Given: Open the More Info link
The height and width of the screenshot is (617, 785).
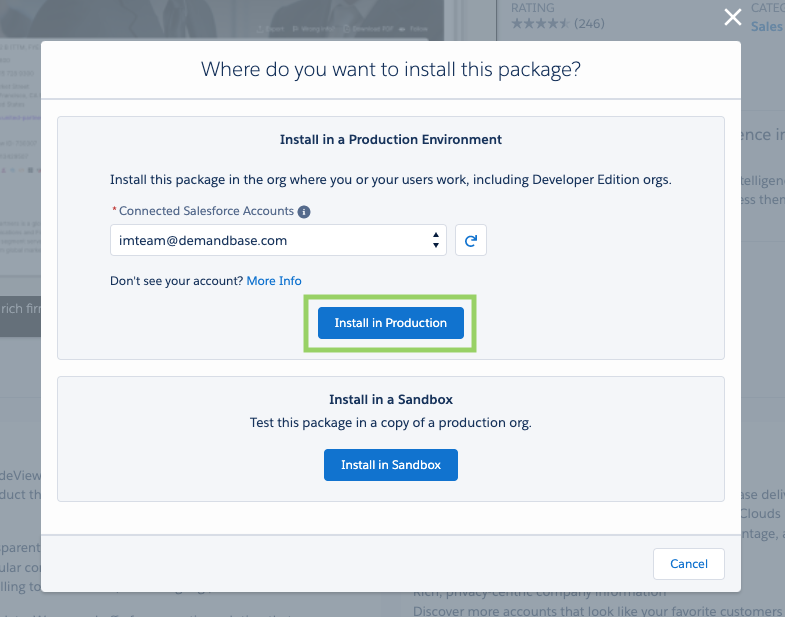Looking at the screenshot, I should point(274,281).
